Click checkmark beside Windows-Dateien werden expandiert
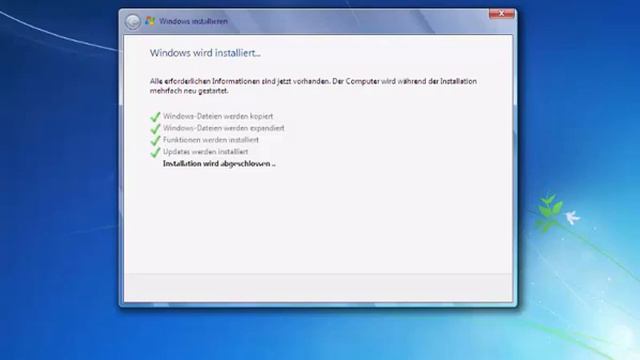This screenshot has width=640, height=360. pos(155,129)
